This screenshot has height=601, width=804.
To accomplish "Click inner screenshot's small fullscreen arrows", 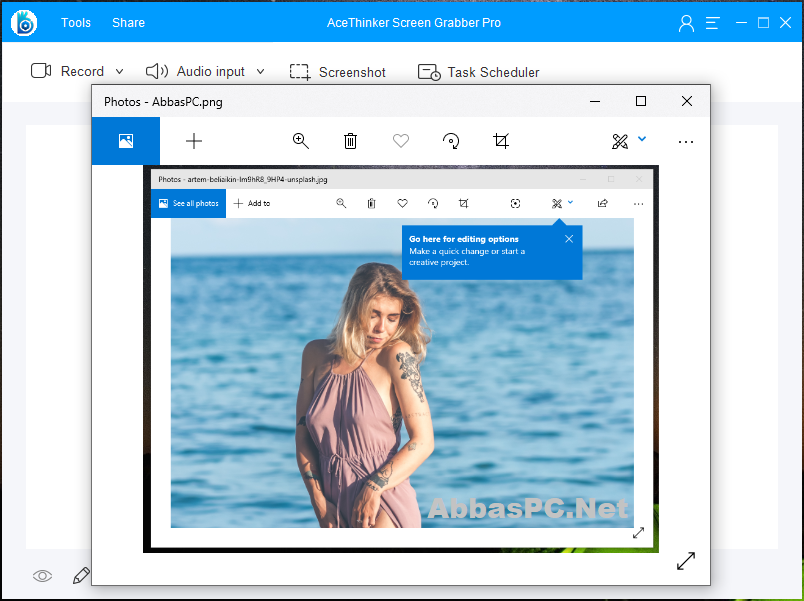I will pos(638,533).
